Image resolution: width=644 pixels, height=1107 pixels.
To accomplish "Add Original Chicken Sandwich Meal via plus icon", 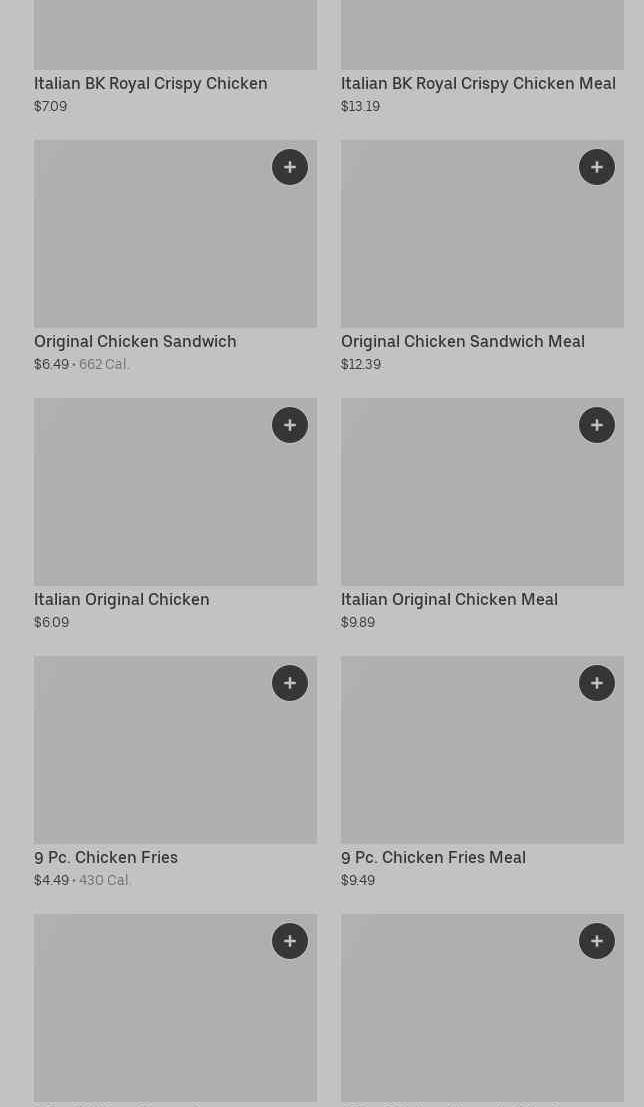I will tap(597, 167).
